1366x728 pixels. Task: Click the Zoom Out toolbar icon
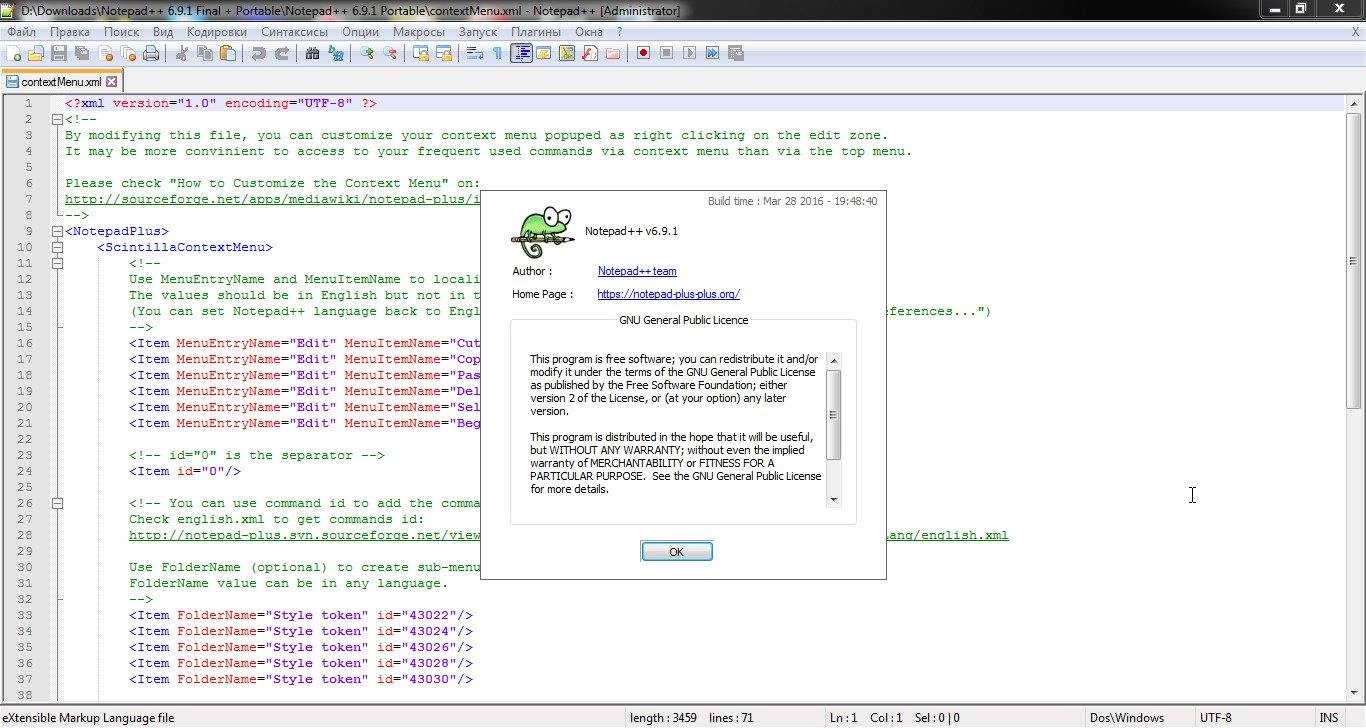click(391, 53)
